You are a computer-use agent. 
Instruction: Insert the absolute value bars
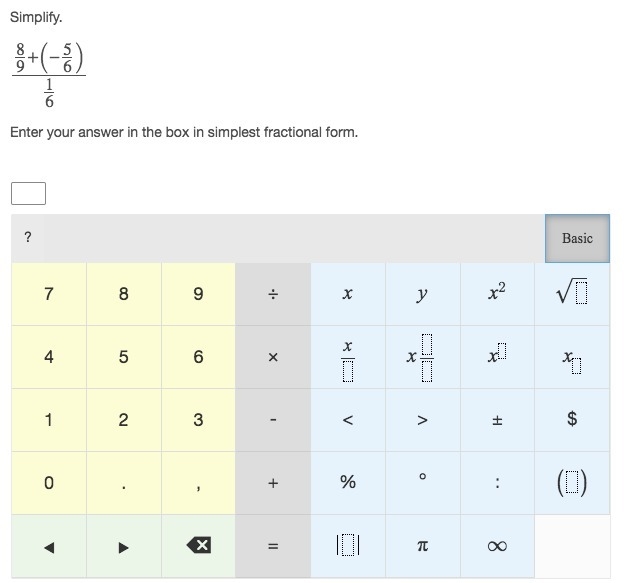tap(348, 546)
